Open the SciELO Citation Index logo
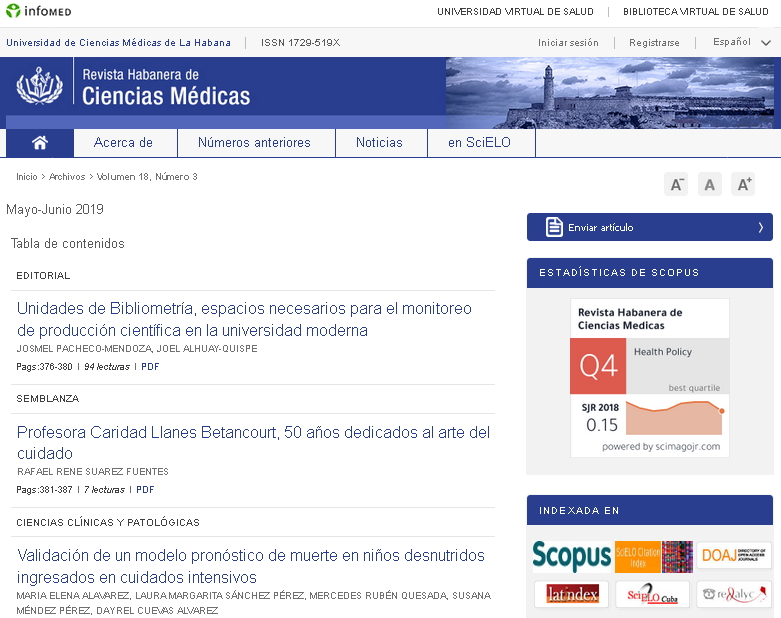The image size is (781, 618). [x=653, y=557]
